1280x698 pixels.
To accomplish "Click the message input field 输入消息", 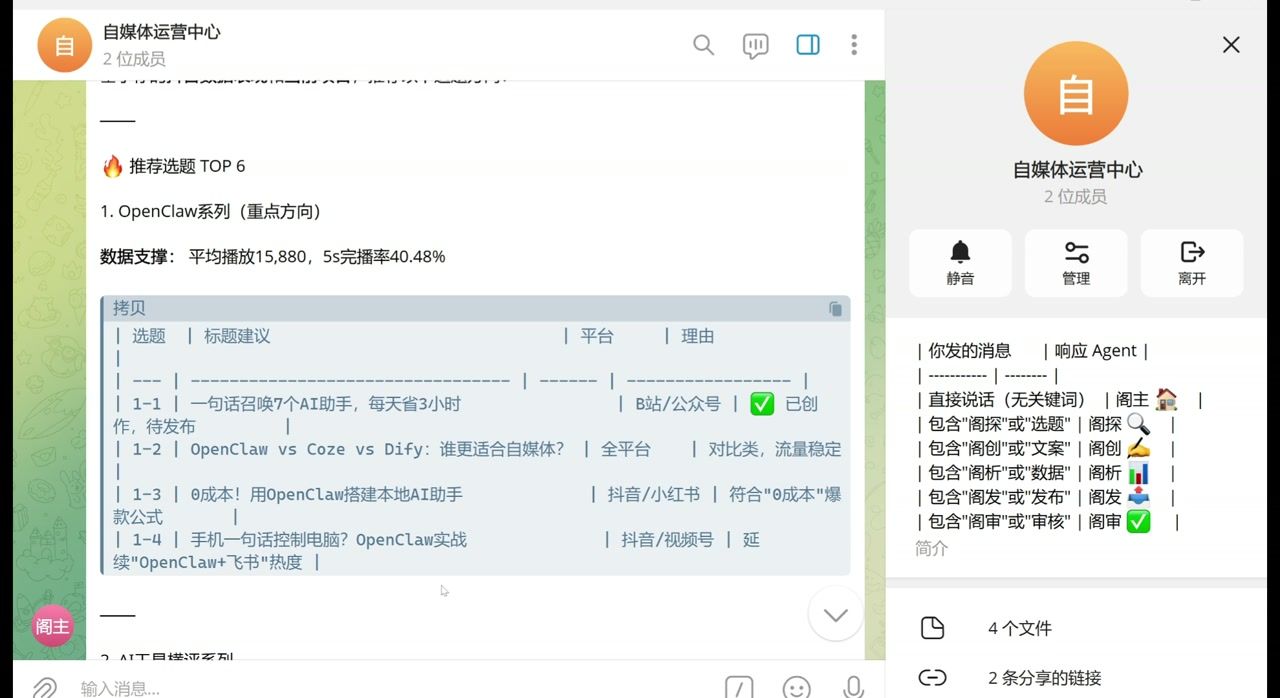I will click(x=300, y=687).
